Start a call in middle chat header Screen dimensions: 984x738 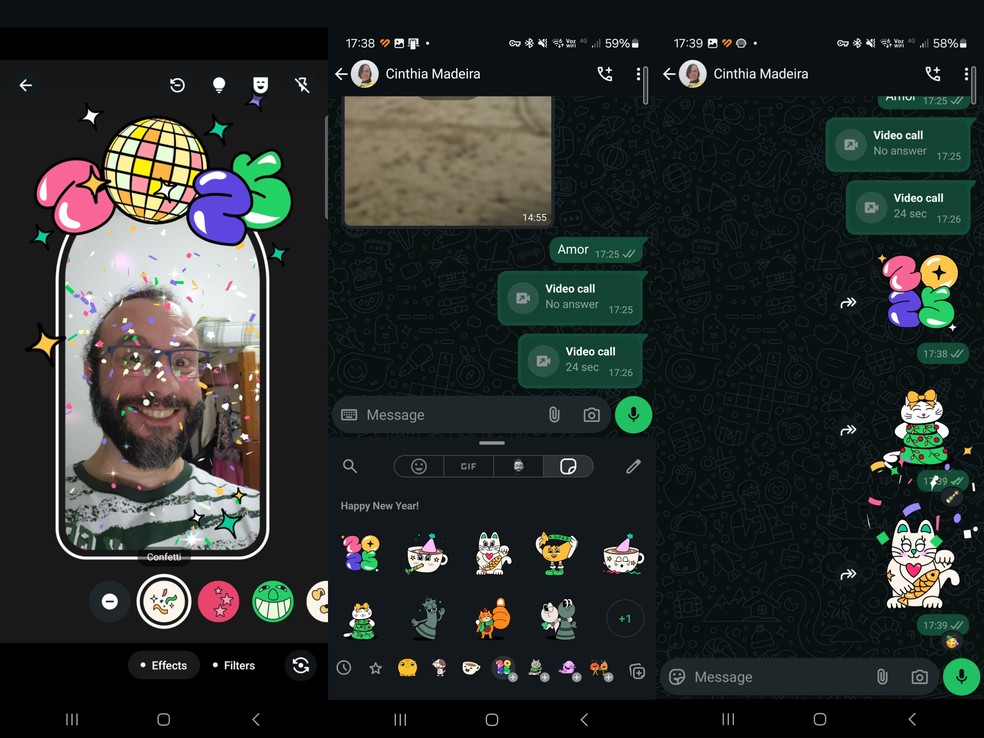tap(604, 74)
